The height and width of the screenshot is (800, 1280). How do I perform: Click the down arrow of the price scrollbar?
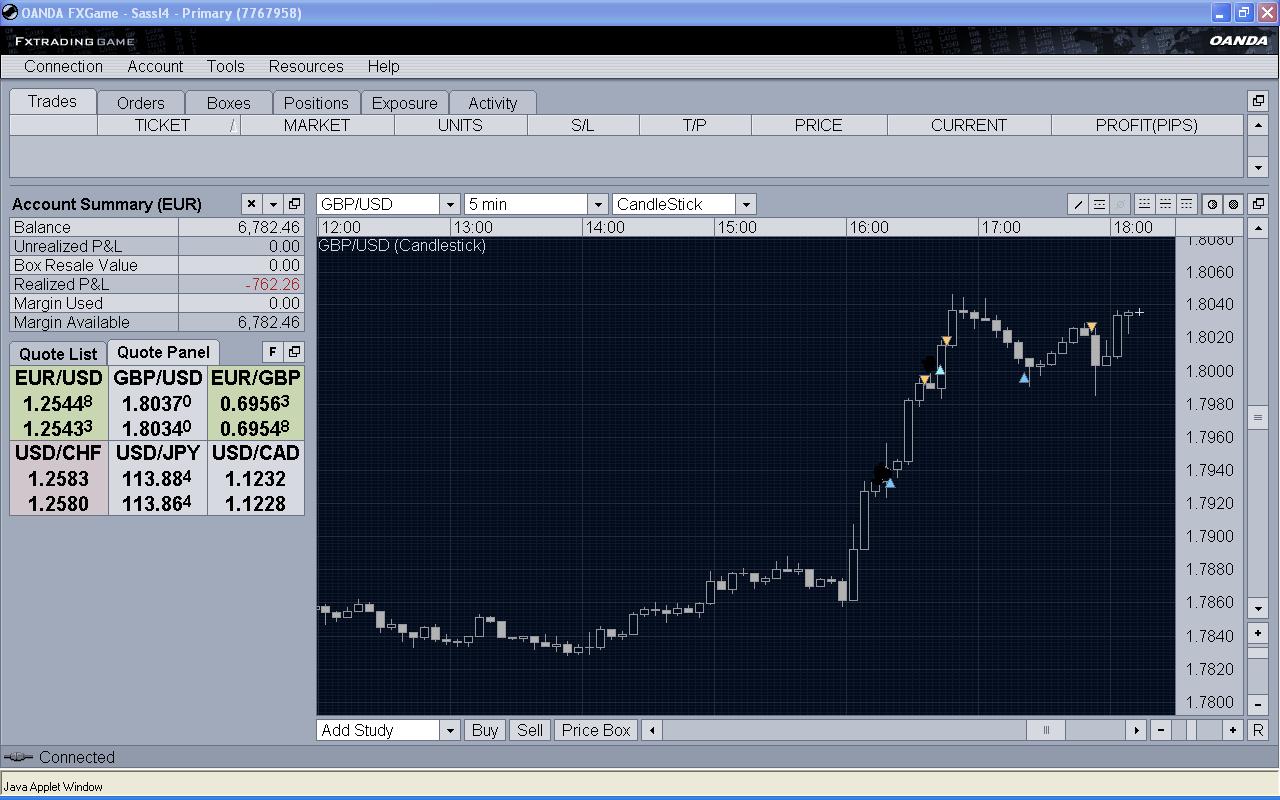[1258, 607]
